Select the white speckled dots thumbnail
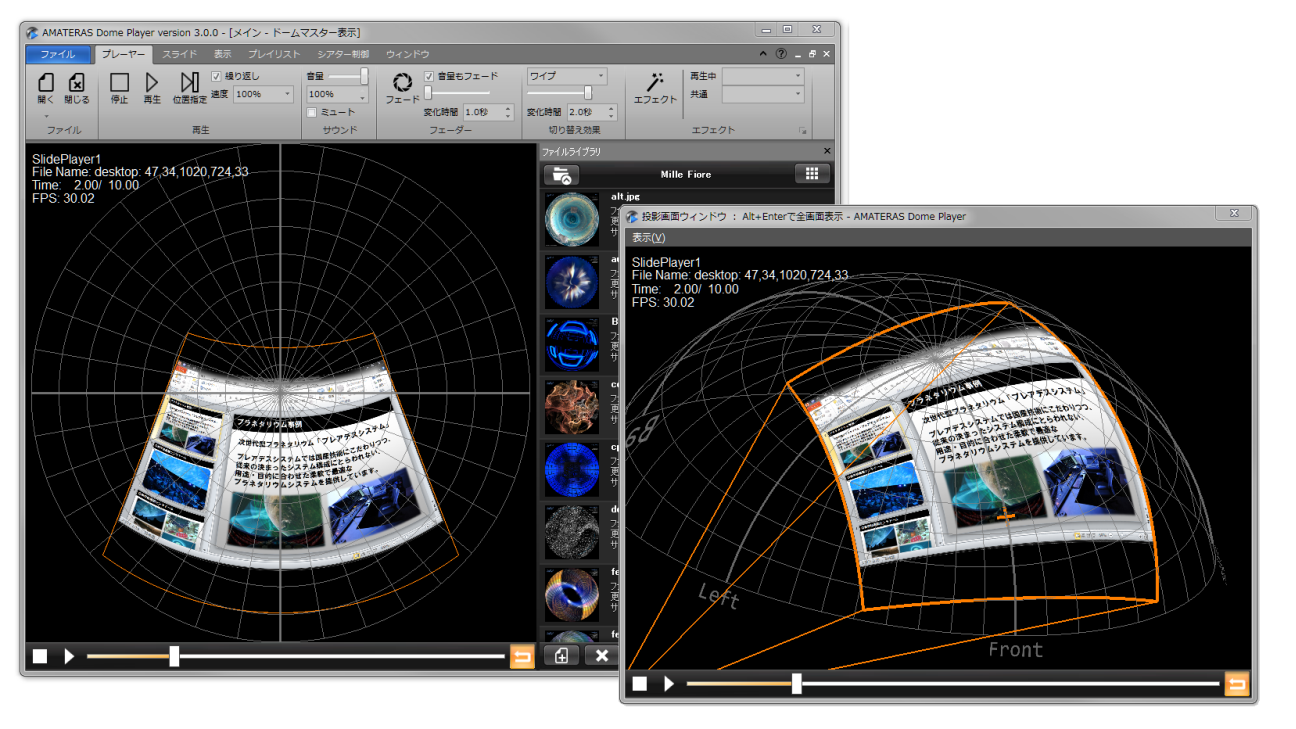 [x=571, y=531]
